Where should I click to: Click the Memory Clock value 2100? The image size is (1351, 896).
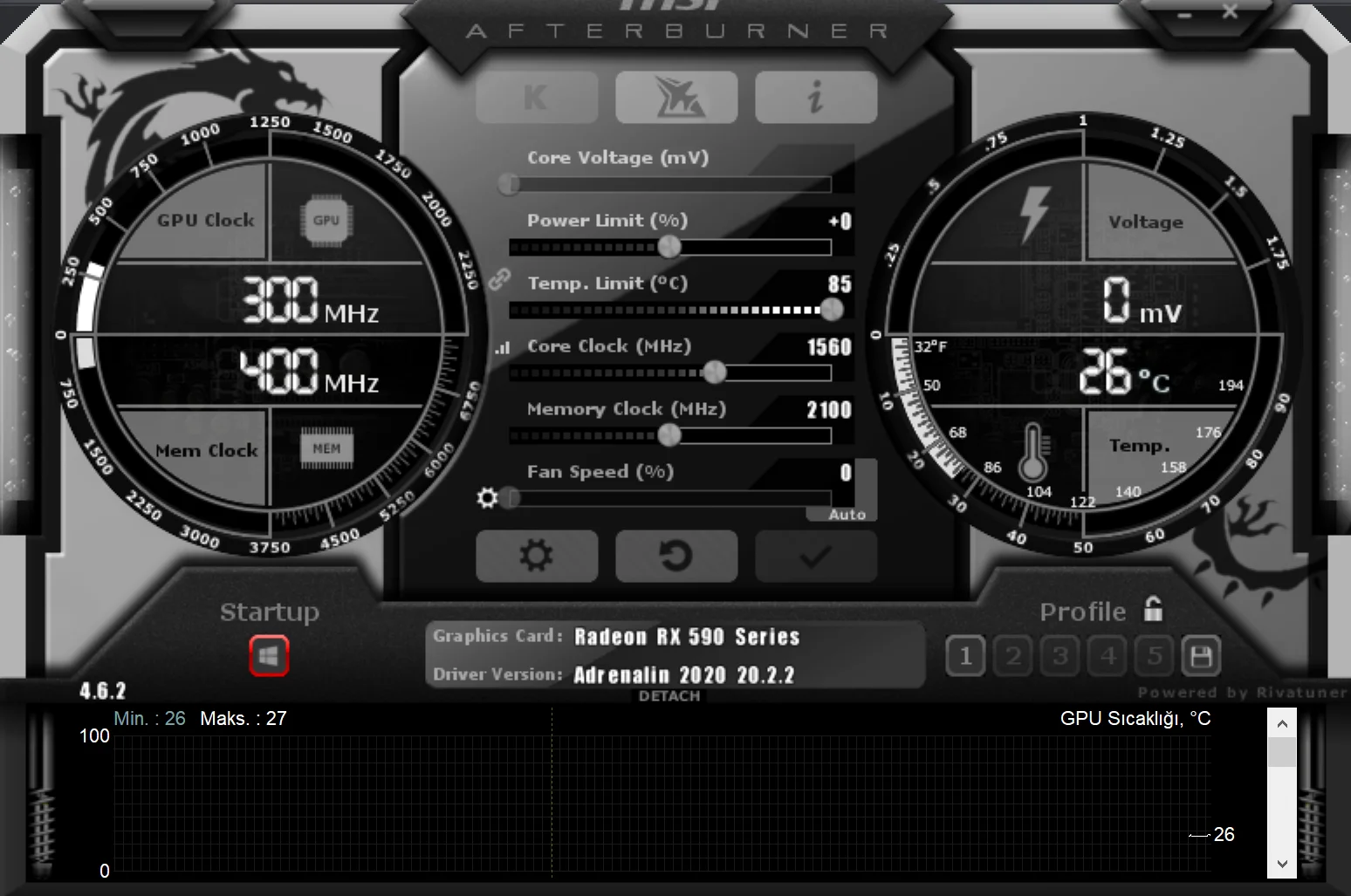click(829, 410)
